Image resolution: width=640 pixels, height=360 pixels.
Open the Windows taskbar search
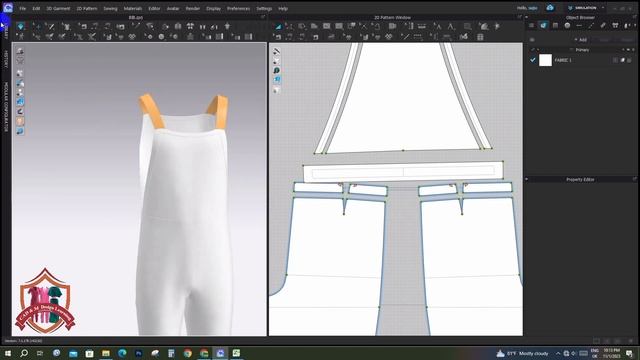point(24,353)
